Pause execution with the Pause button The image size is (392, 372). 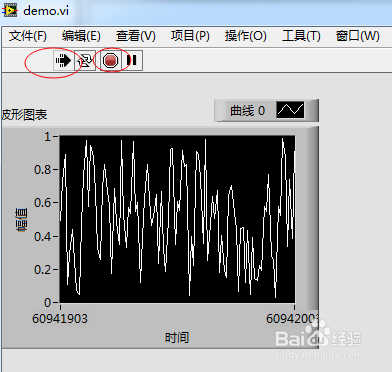(132, 61)
